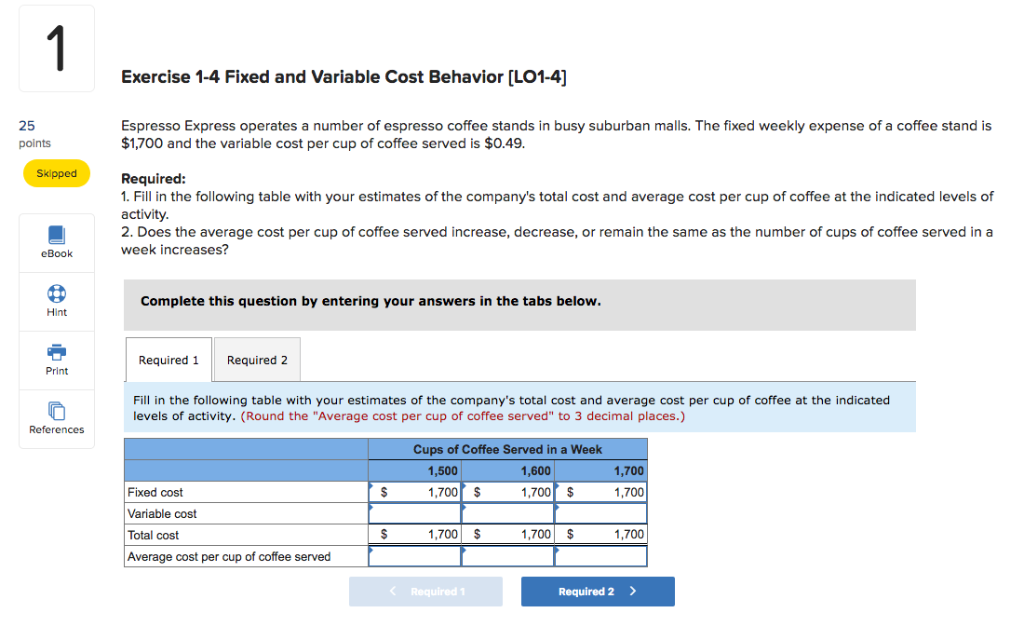This screenshot has height=640, width=1024.
Task: Click the blue book icon above eBook label
Action: [56, 236]
